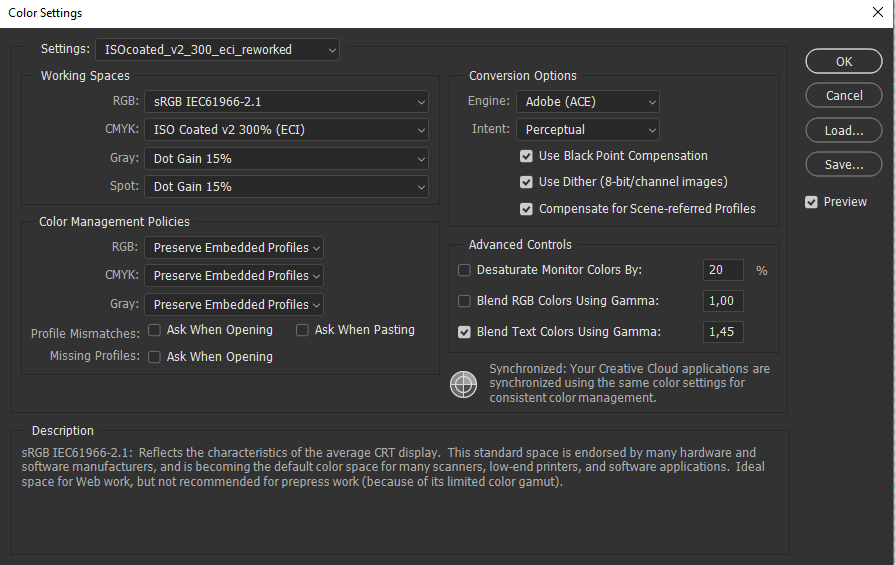This screenshot has width=895, height=565.
Task: Open RGB color management policy dropdown
Action: [234, 248]
